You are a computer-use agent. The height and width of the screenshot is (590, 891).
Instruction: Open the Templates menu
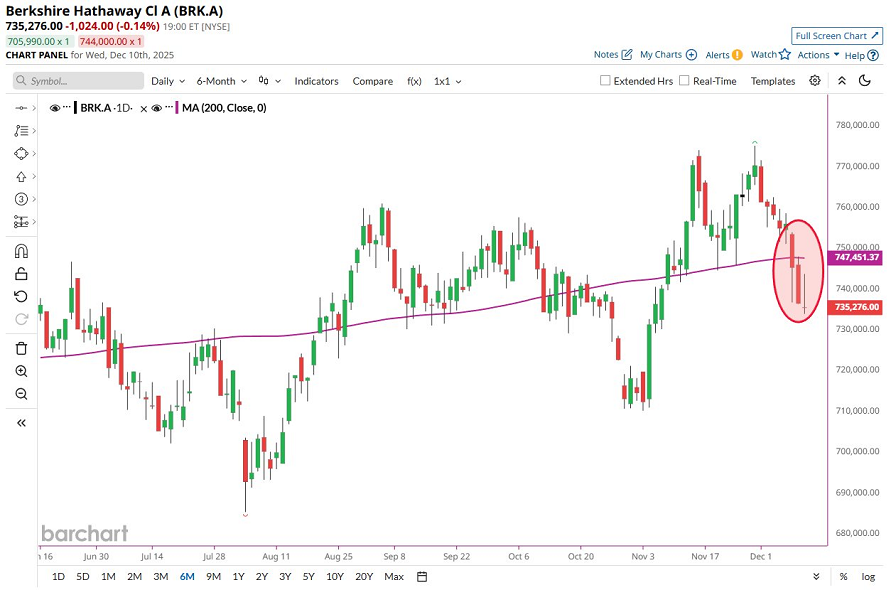[x=773, y=81]
